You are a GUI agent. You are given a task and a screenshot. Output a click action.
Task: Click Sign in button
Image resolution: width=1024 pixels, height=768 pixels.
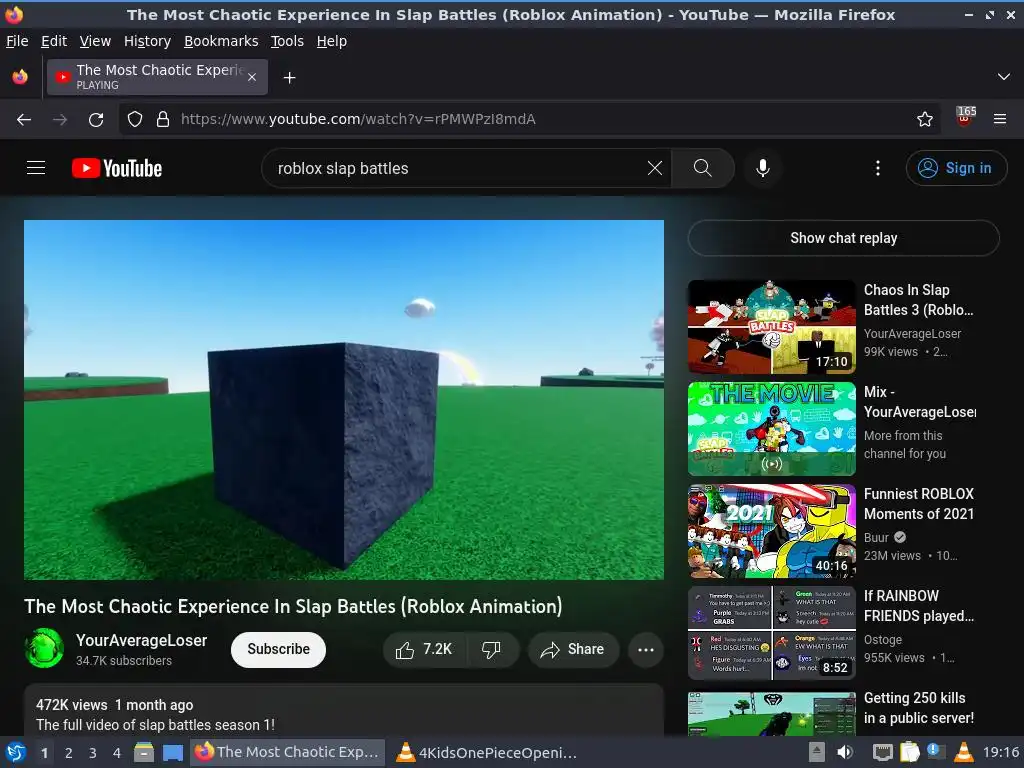[955, 168]
